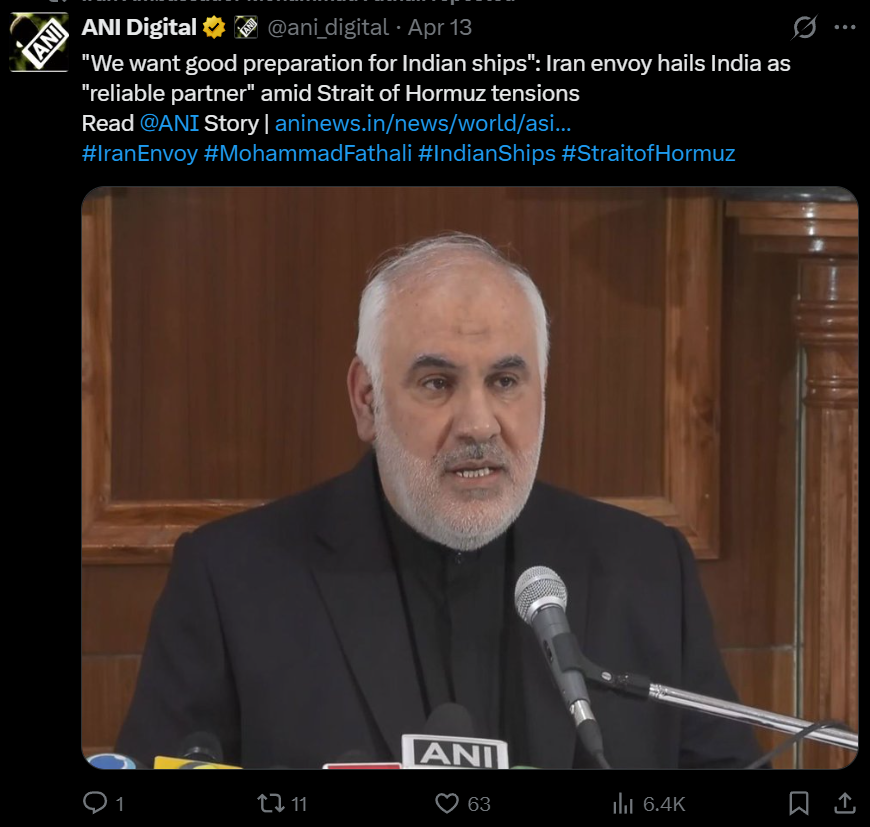Viewport: 870px width, 827px height.
Task: Follow the aninews.in story link
Action: click(x=423, y=123)
